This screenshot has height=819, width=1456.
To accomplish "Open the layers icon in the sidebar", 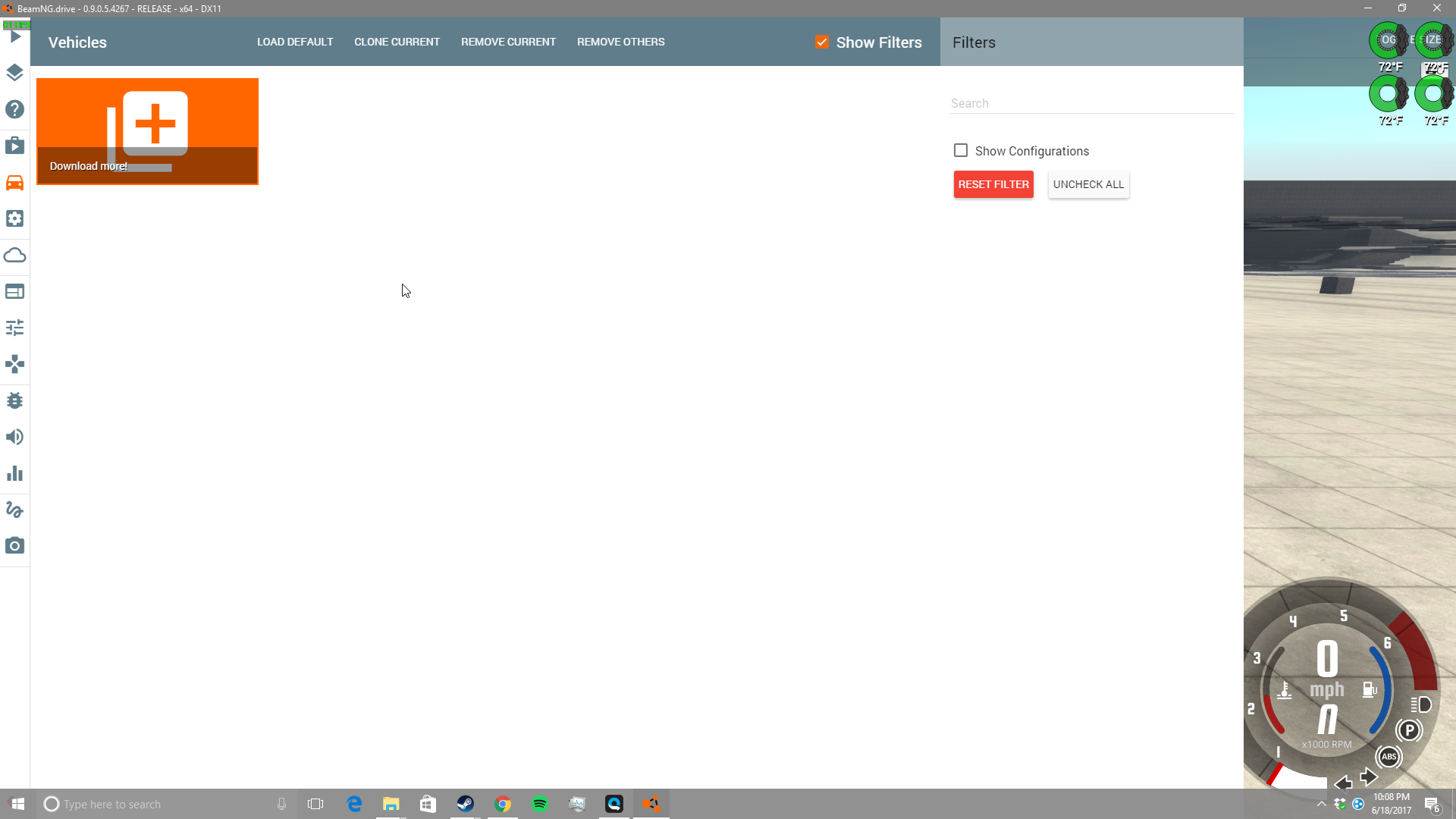I will (x=15, y=73).
